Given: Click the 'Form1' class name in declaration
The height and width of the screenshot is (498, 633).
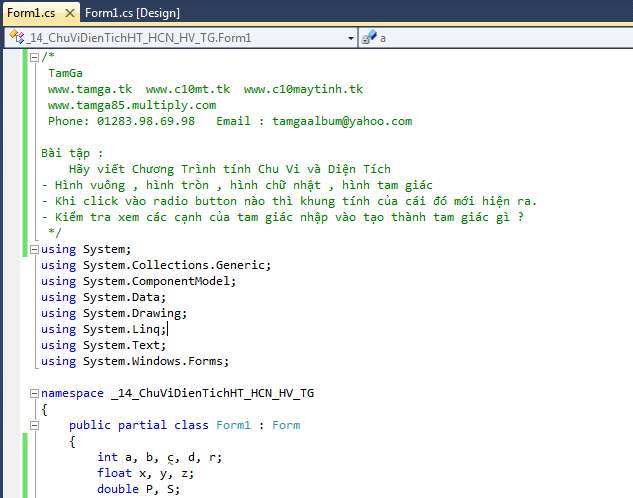Looking at the screenshot, I should [233, 425].
